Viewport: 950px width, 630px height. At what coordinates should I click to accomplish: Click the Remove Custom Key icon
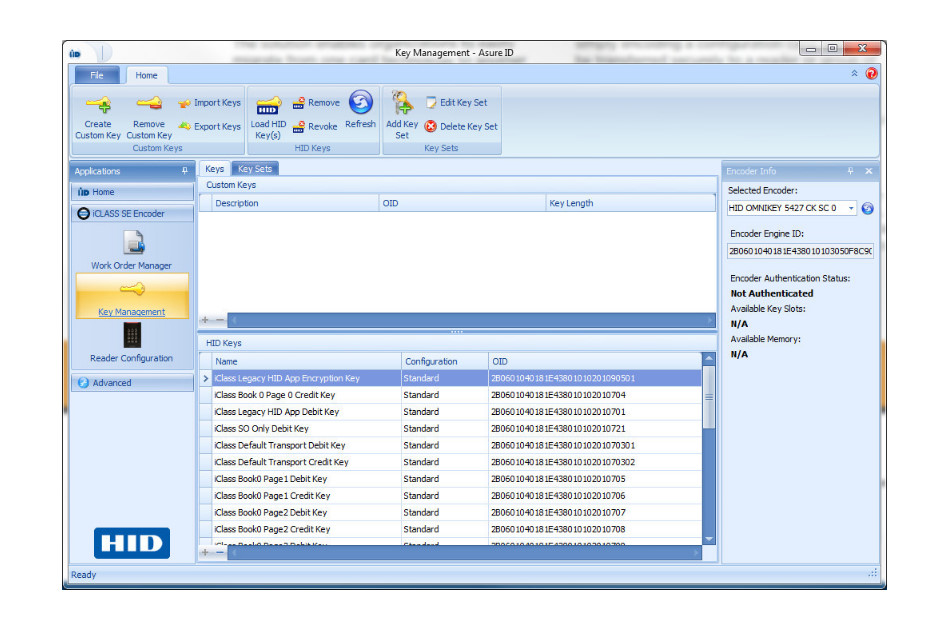[x=149, y=104]
